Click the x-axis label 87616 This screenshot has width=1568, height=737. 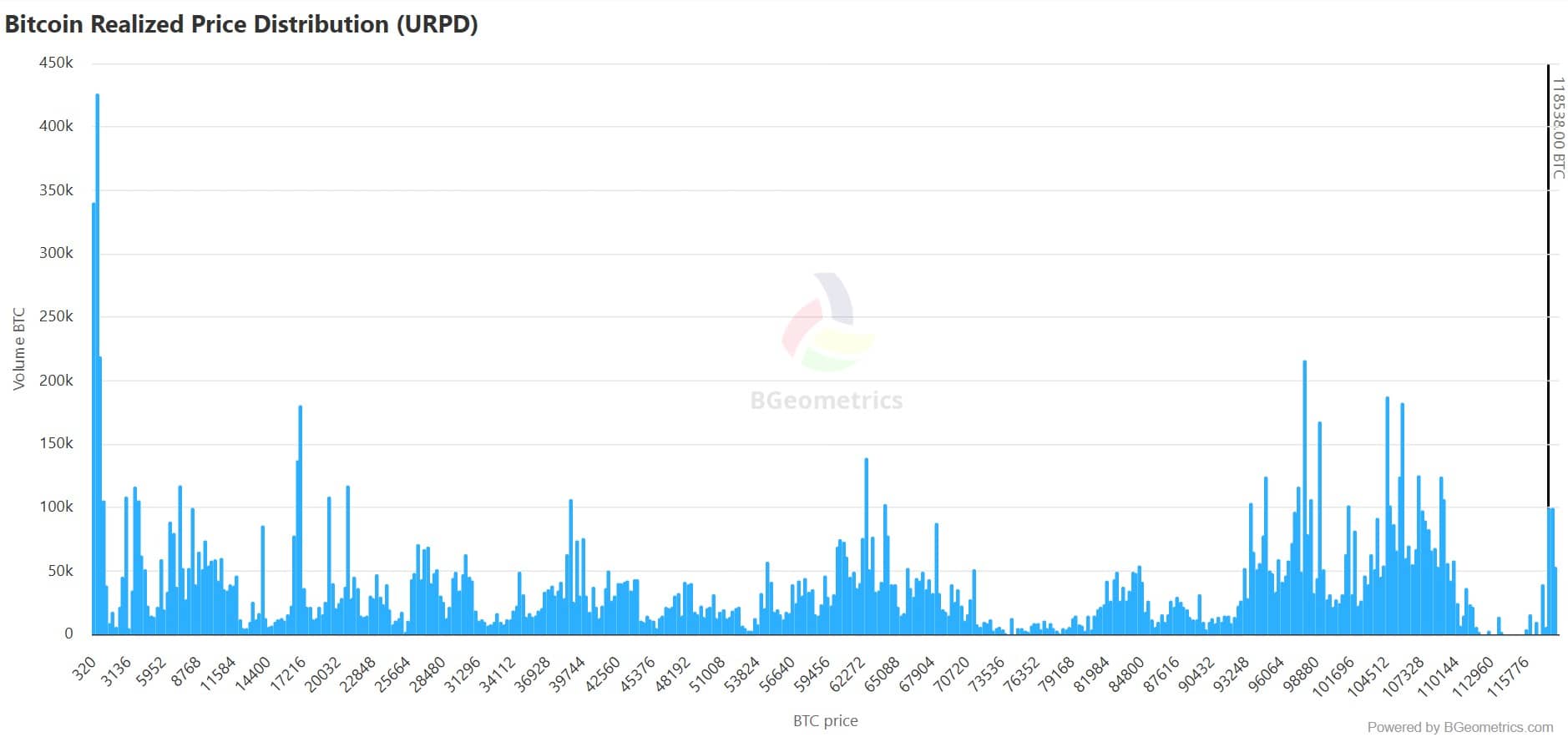point(1161,674)
